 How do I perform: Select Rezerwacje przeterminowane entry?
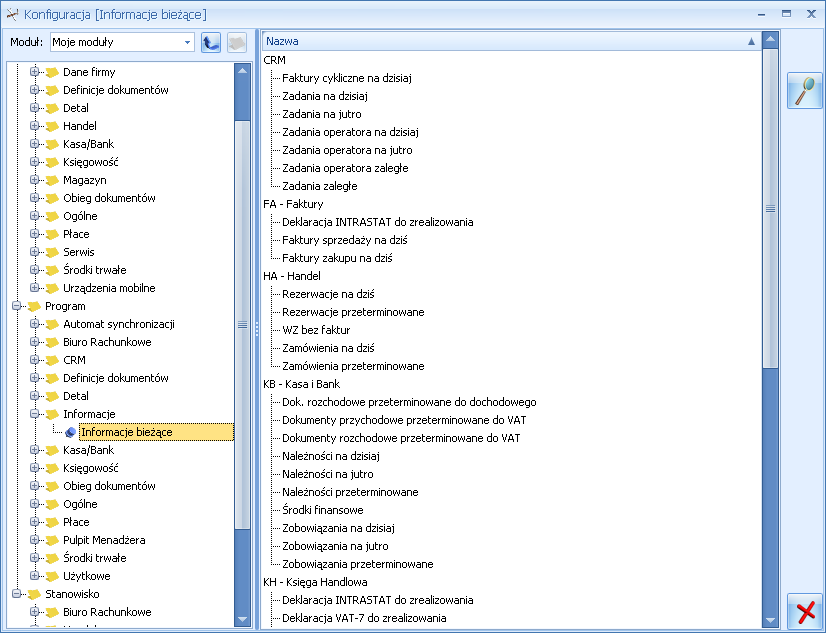click(x=353, y=312)
